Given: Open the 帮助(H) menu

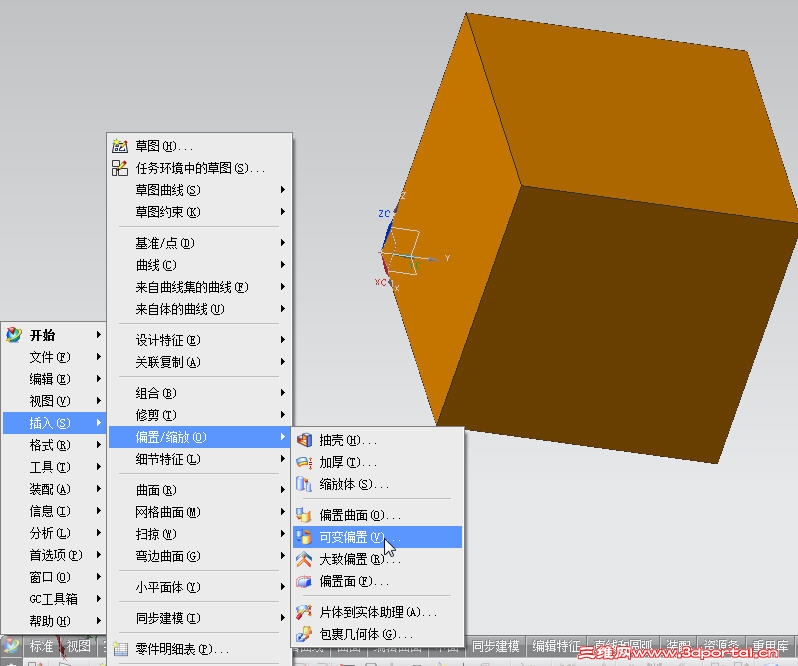Looking at the screenshot, I should coord(54,621).
